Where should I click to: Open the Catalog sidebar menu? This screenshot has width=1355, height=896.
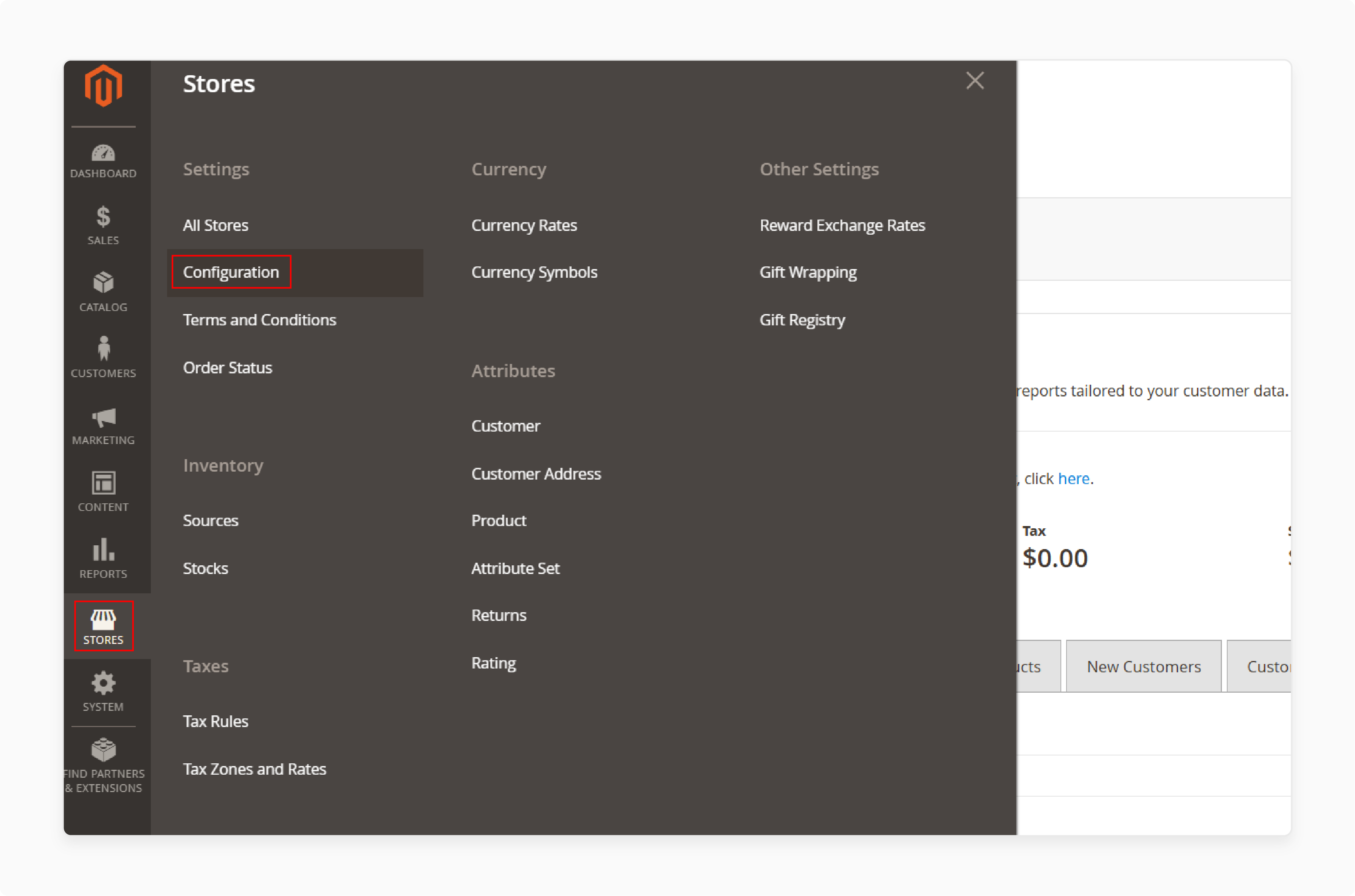click(104, 292)
